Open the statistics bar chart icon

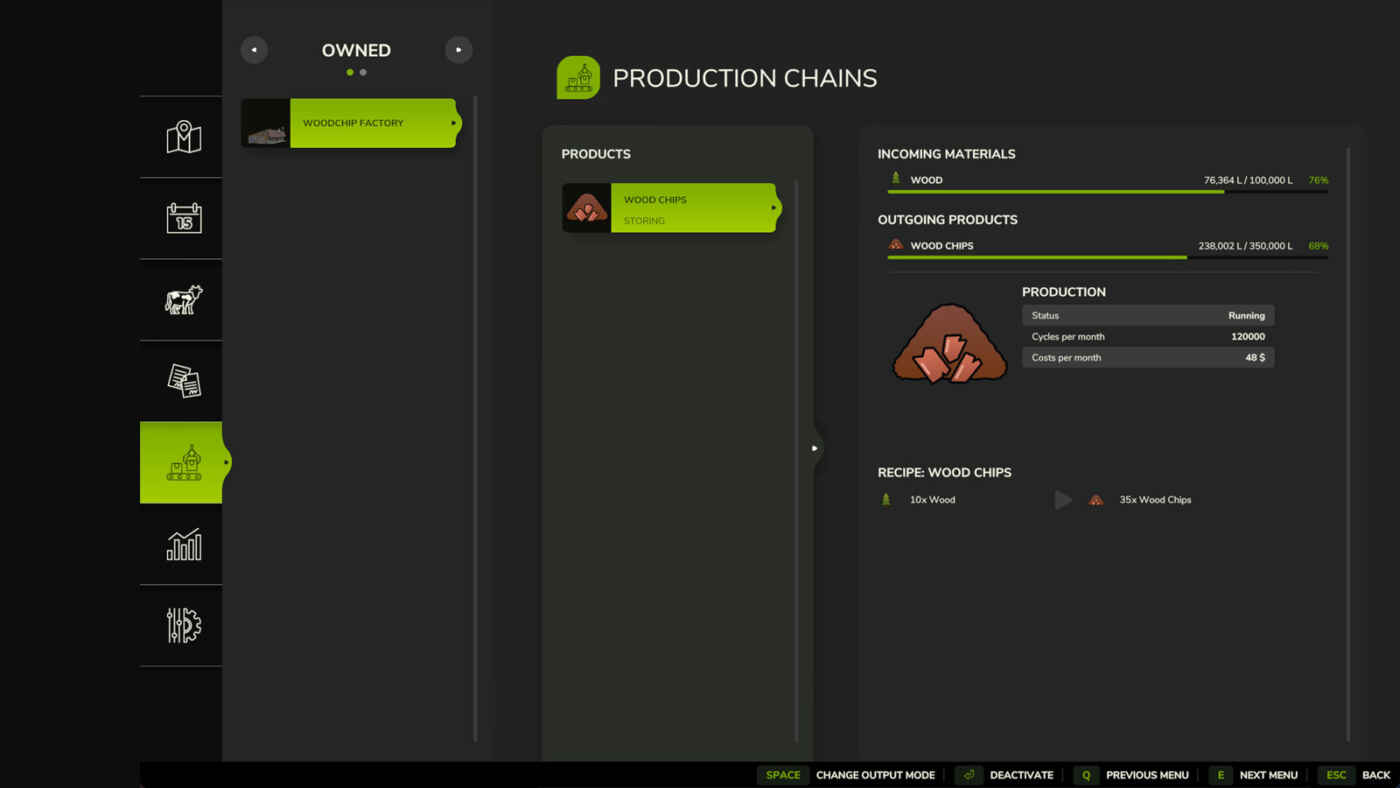pyautogui.click(x=183, y=544)
